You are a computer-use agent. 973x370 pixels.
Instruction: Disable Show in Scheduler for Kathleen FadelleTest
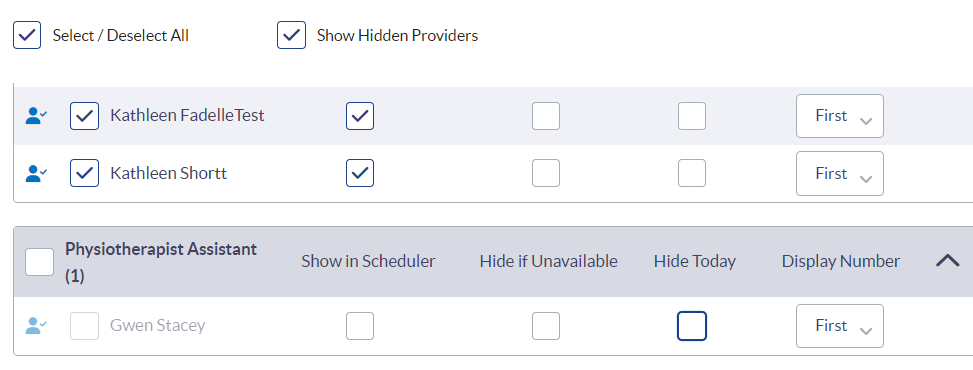click(360, 116)
